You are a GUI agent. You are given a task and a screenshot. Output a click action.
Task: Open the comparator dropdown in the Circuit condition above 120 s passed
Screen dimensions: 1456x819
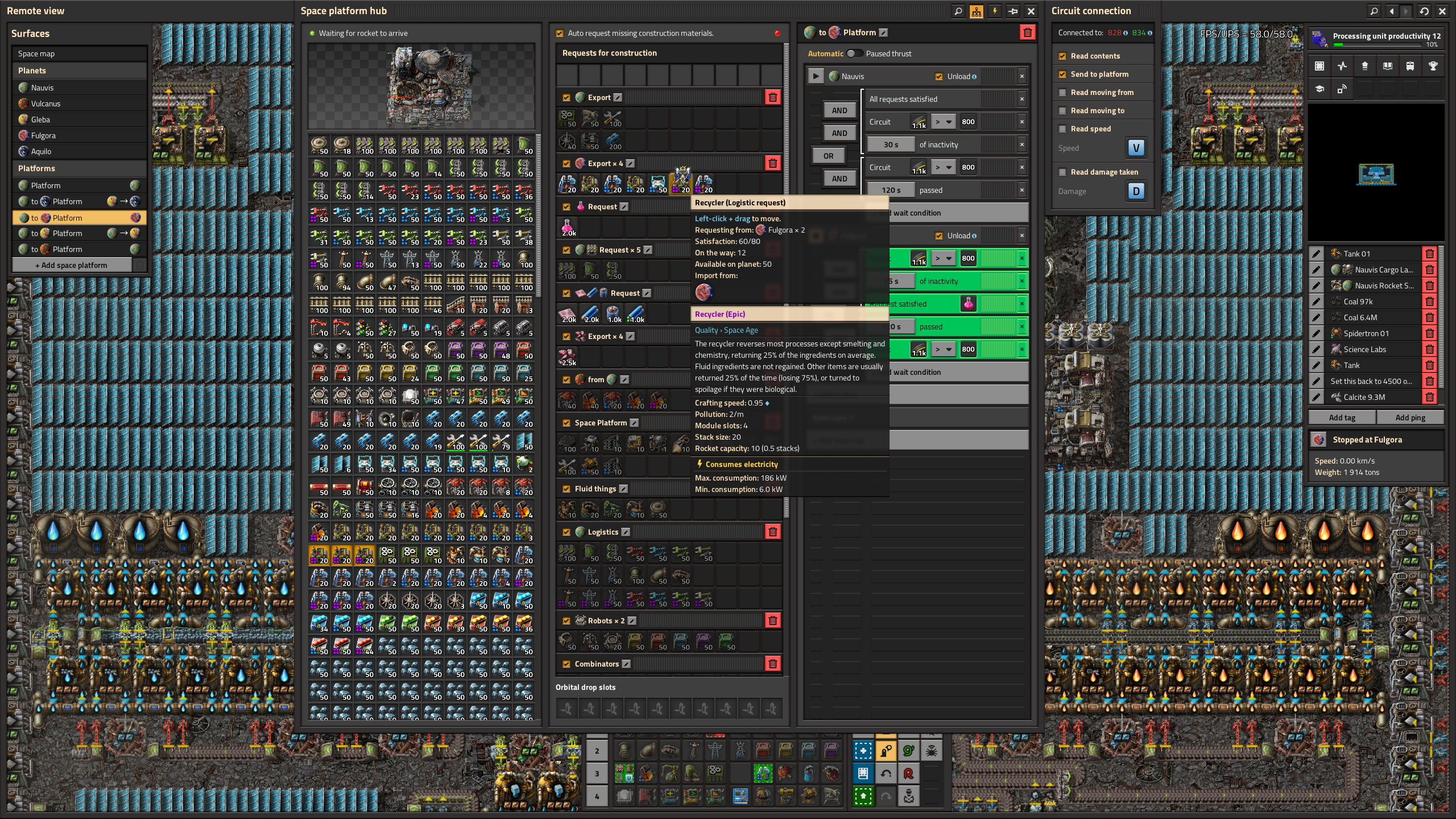tap(943, 167)
